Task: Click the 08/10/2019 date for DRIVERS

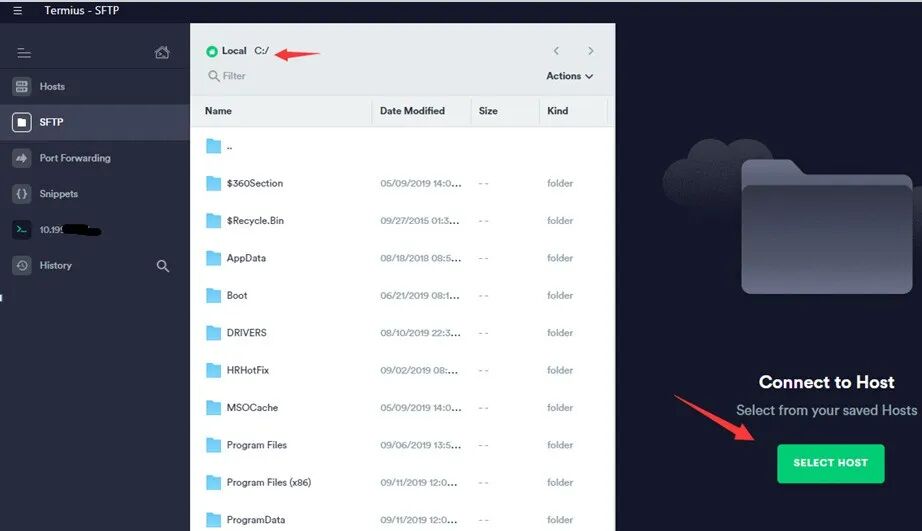Action: click(420, 333)
